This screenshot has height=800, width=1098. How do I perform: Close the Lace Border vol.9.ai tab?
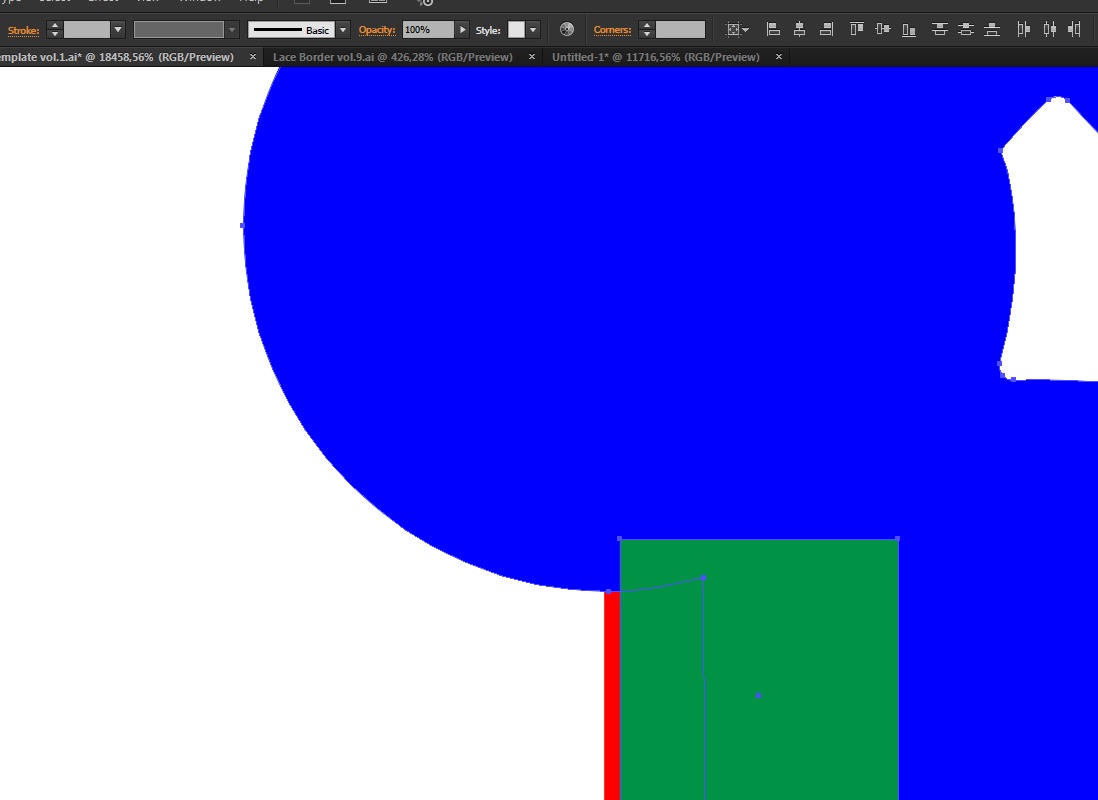(x=532, y=57)
